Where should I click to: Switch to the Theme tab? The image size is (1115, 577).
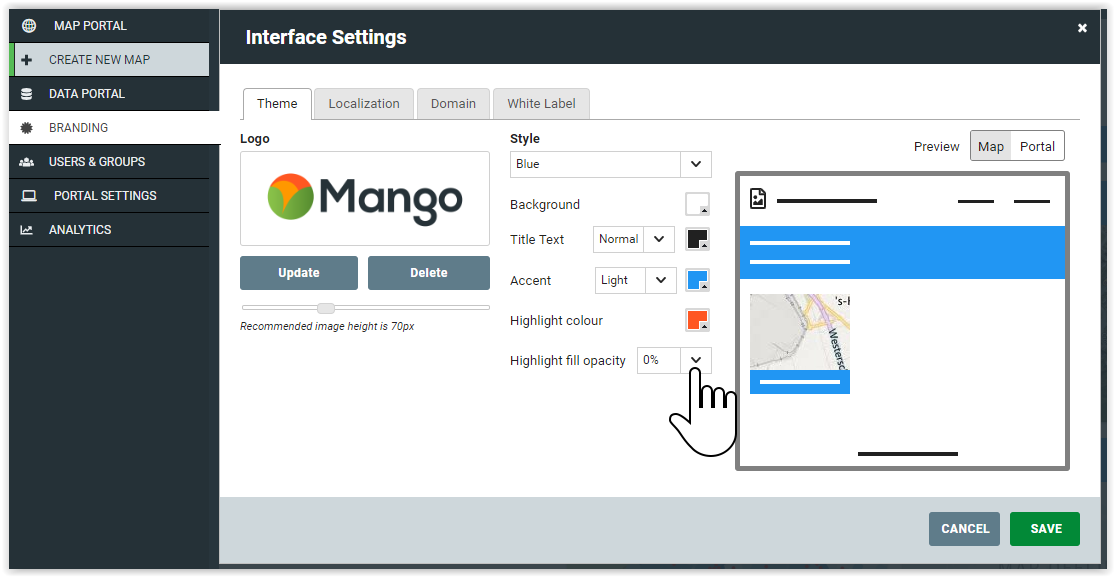[x=277, y=104]
